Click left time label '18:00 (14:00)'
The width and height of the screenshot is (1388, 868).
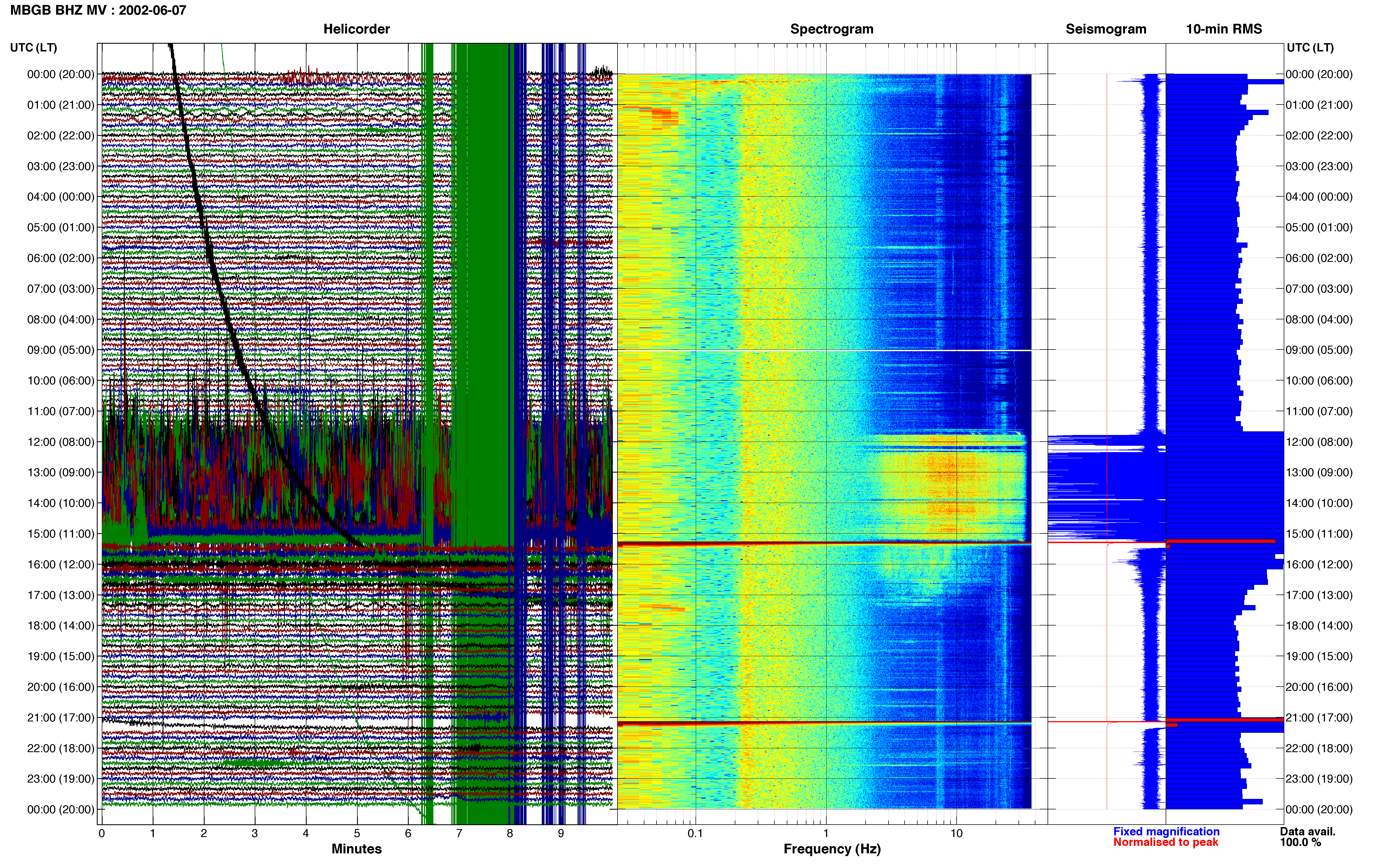click(61, 626)
